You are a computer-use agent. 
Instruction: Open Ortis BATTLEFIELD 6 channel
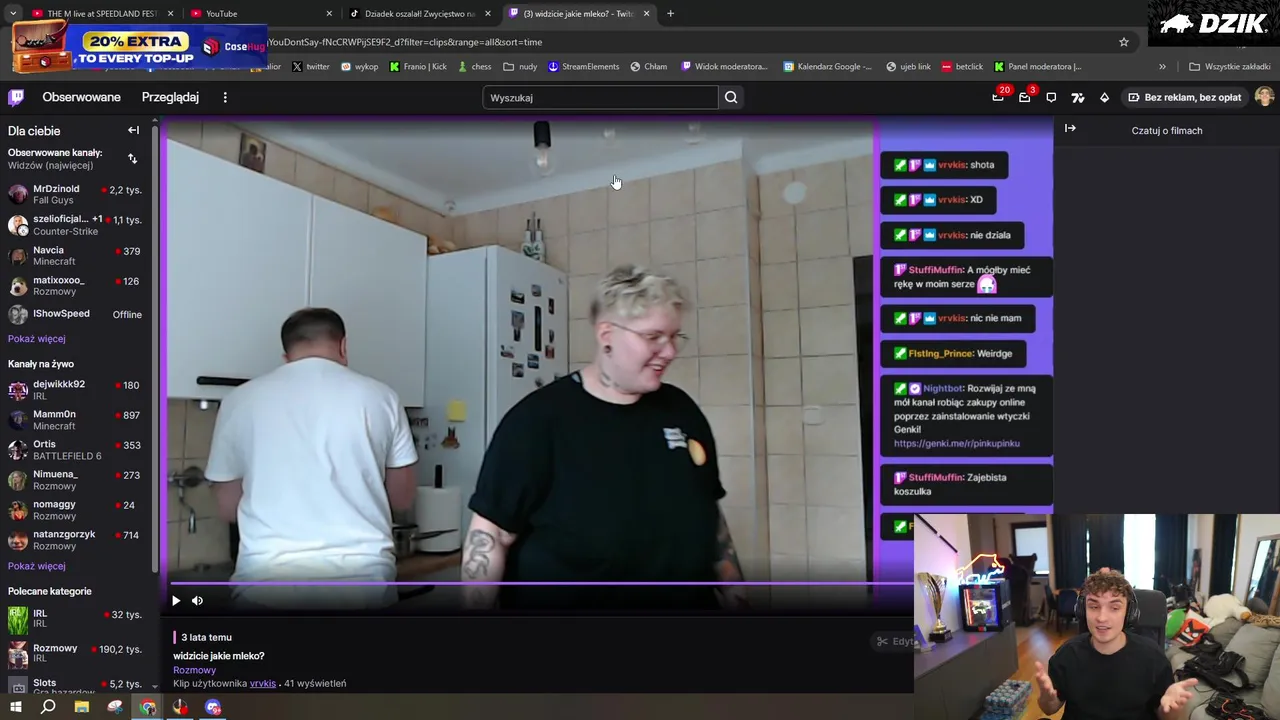click(76, 450)
